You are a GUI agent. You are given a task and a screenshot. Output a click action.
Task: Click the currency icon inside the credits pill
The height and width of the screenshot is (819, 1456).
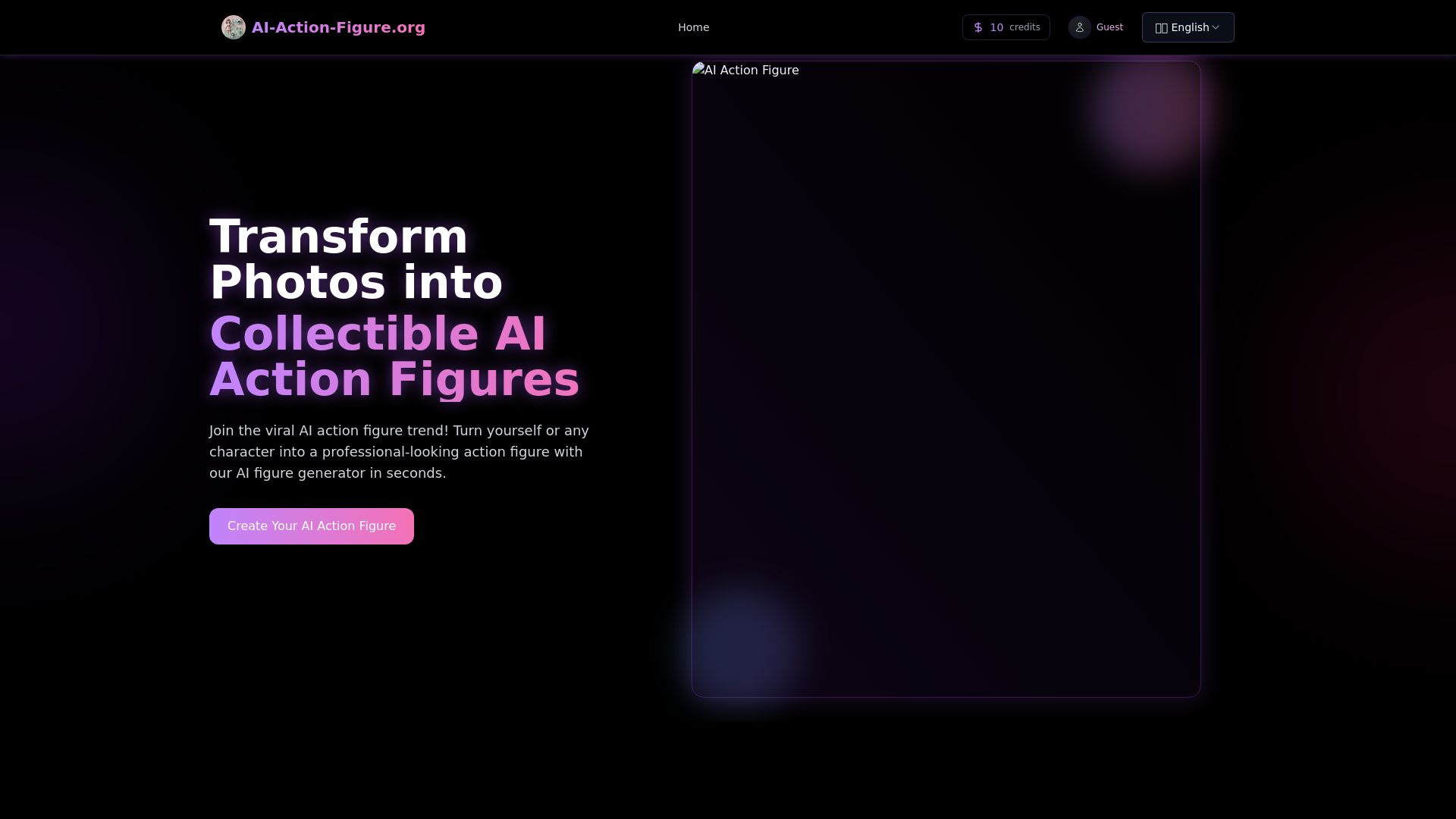click(x=977, y=27)
